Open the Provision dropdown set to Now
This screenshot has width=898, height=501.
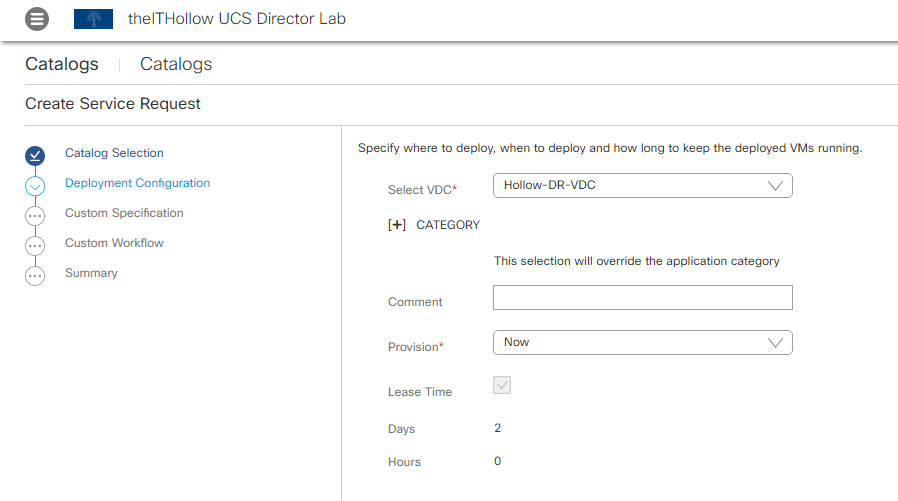[642, 343]
